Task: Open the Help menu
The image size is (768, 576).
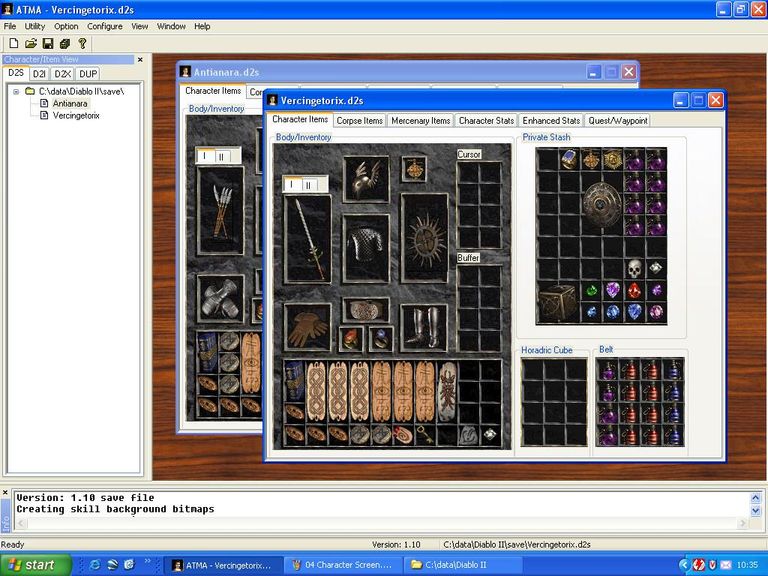Action: tap(202, 26)
